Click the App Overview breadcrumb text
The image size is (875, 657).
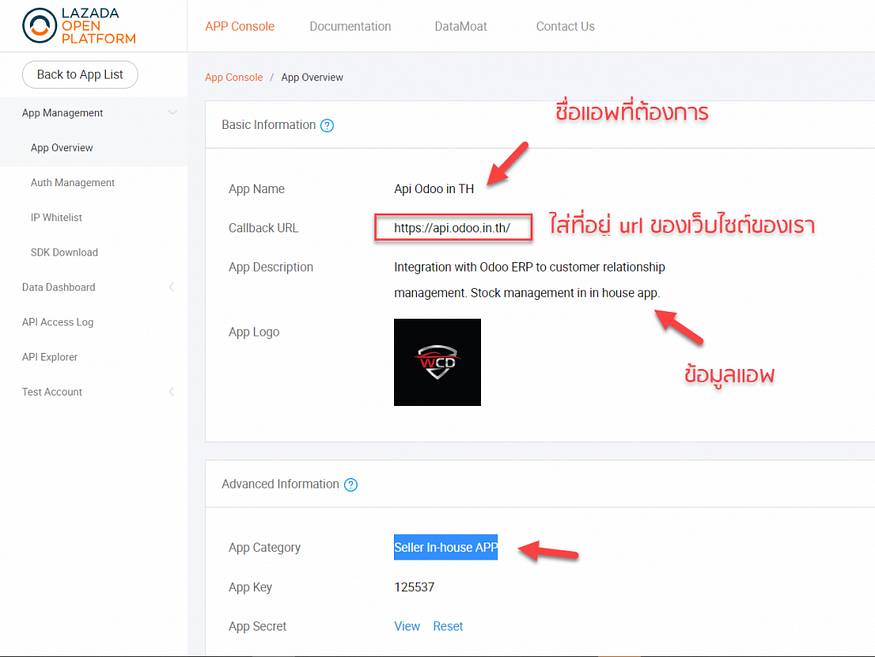(x=312, y=77)
